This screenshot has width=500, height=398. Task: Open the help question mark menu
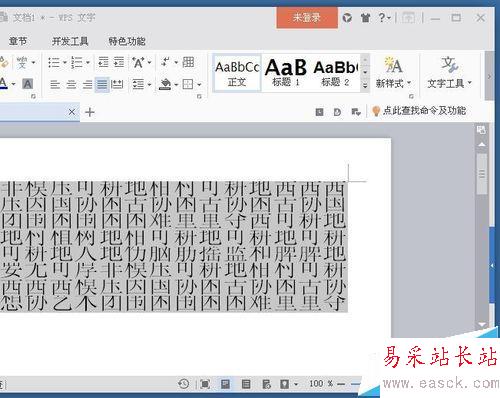[384, 17]
